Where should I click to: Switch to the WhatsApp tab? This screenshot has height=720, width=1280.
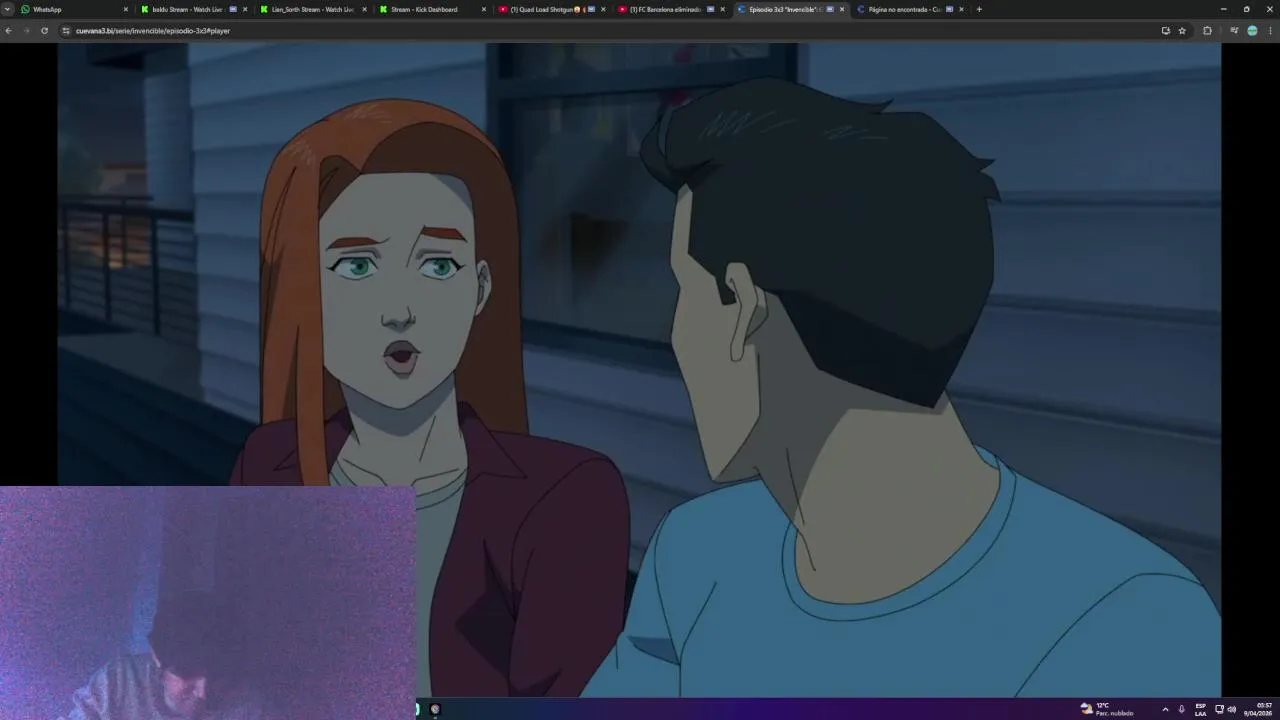point(75,9)
